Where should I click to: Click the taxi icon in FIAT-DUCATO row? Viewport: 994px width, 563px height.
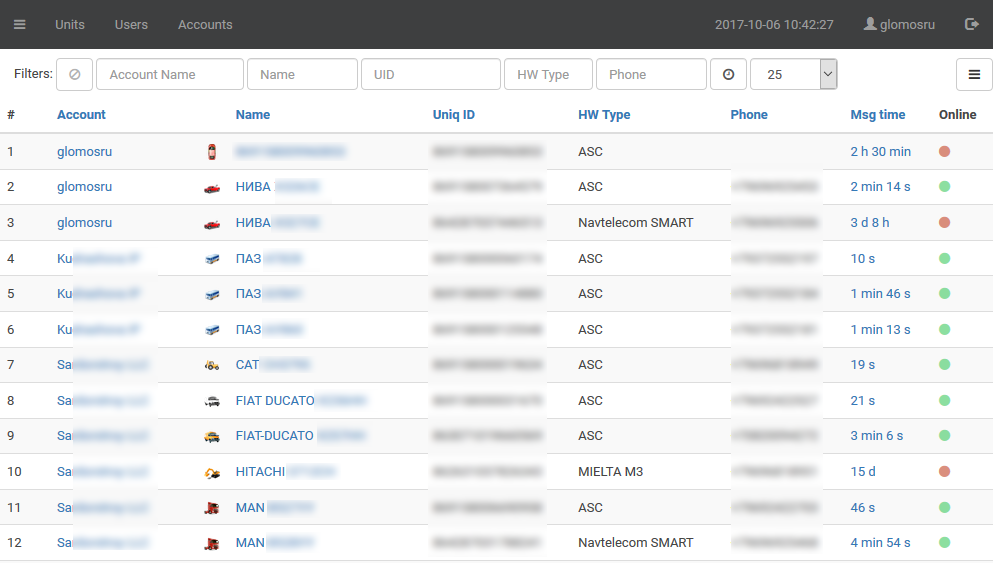pos(211,436)
